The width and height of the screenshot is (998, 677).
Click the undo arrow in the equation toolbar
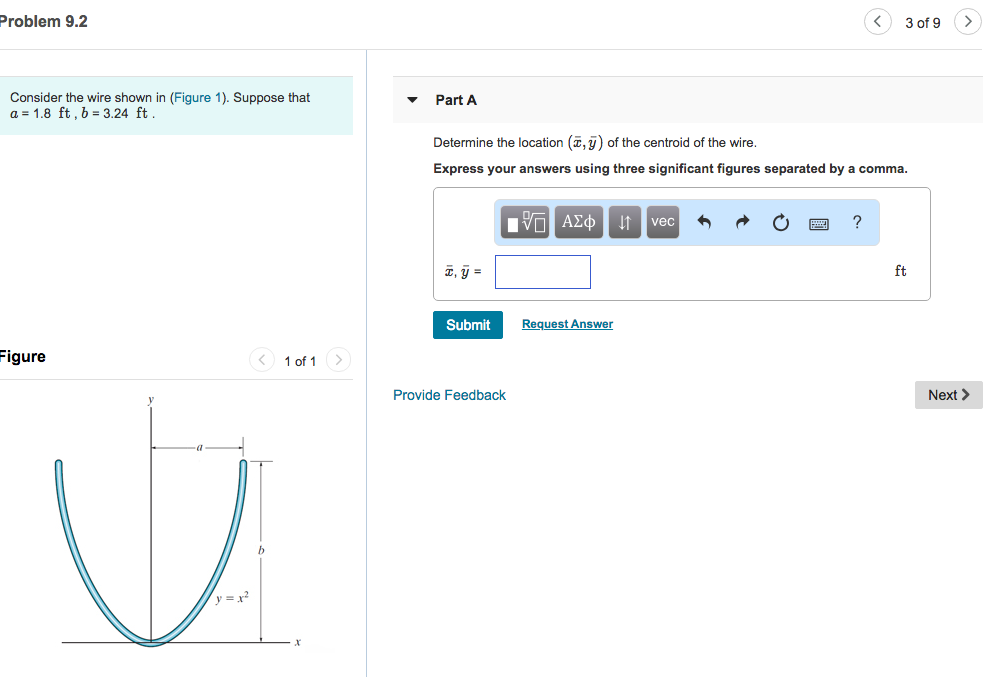pos(702,221)
